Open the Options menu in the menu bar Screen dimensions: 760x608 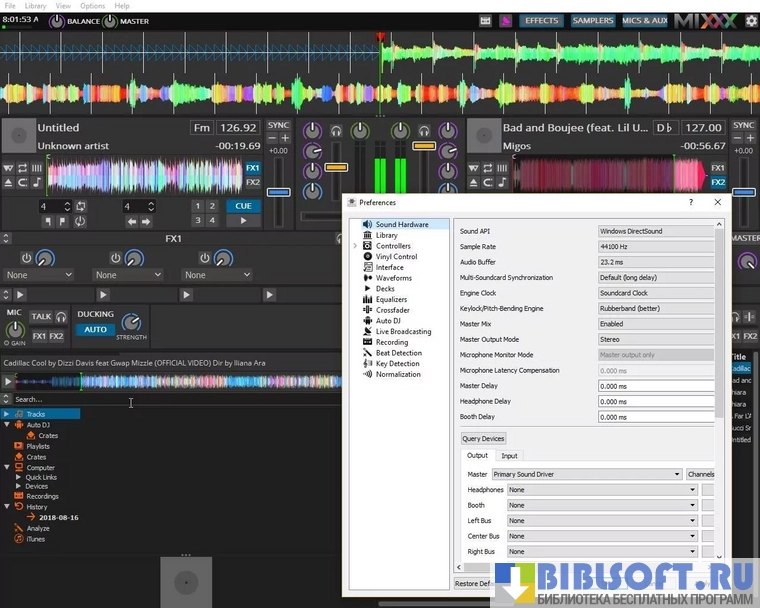(92, 6)
